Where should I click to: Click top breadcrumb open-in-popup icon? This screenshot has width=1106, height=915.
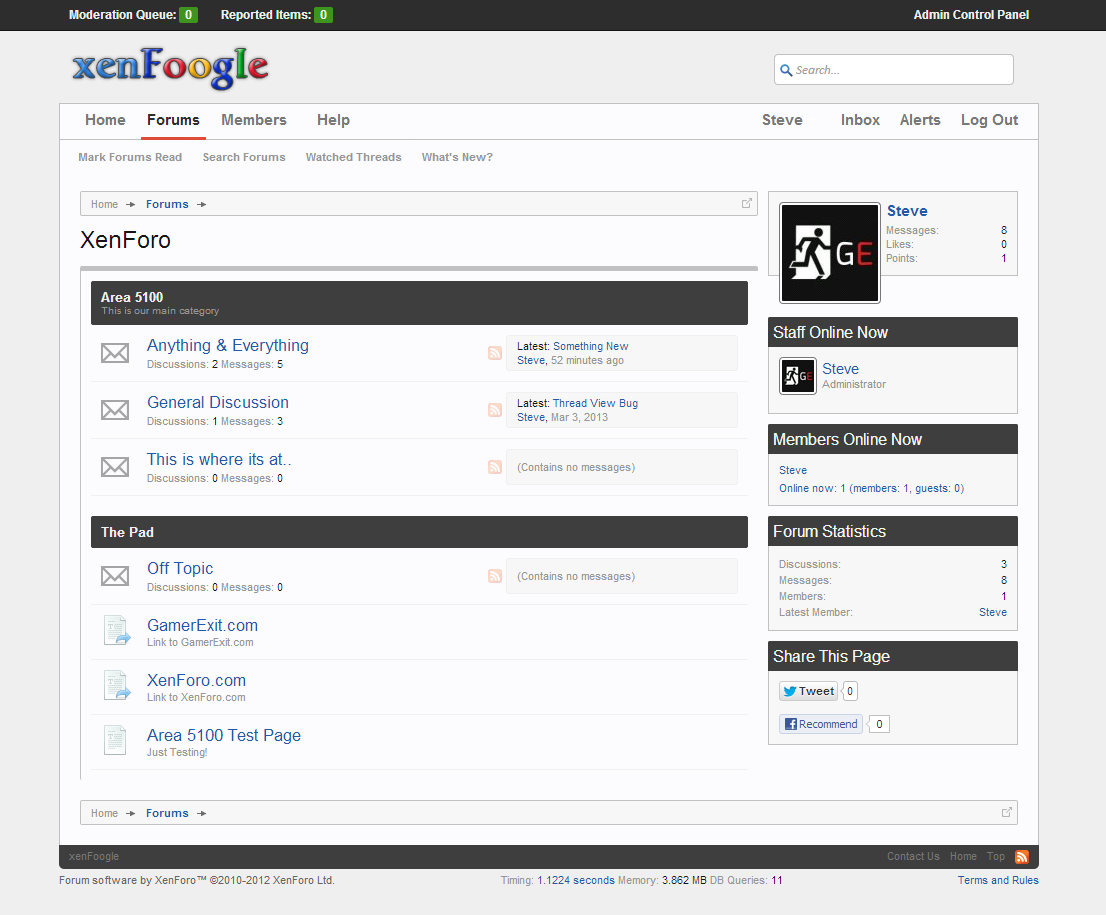tap(746, 203)
